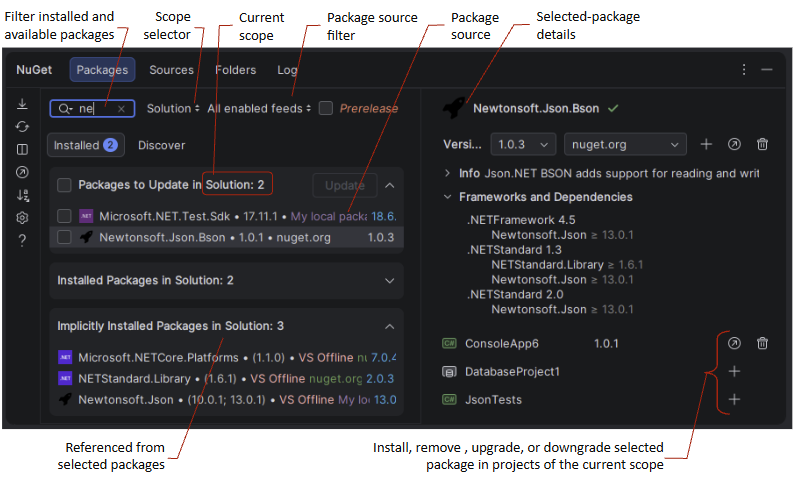Open the 1.0.3 version dropdown
795x481 pixels.
click(x=523, y=144)
